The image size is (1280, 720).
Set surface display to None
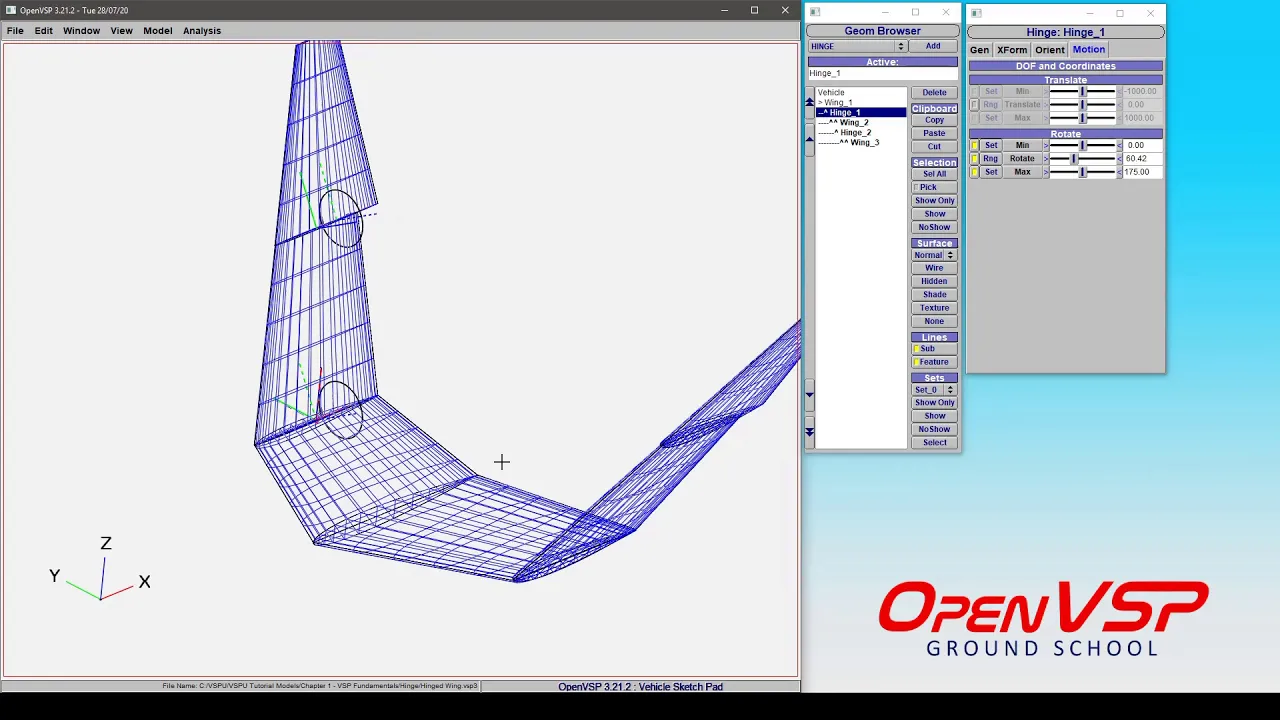934,322
